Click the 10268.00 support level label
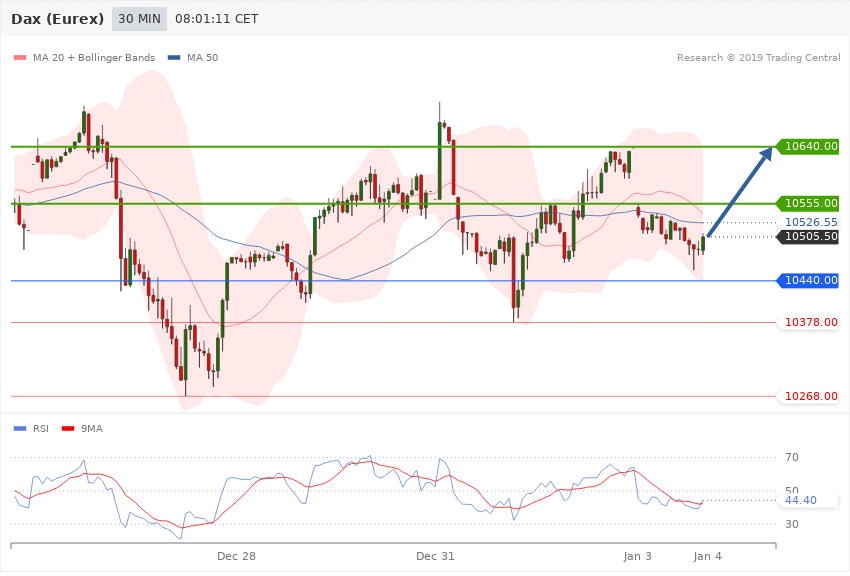 pos(808,397)
